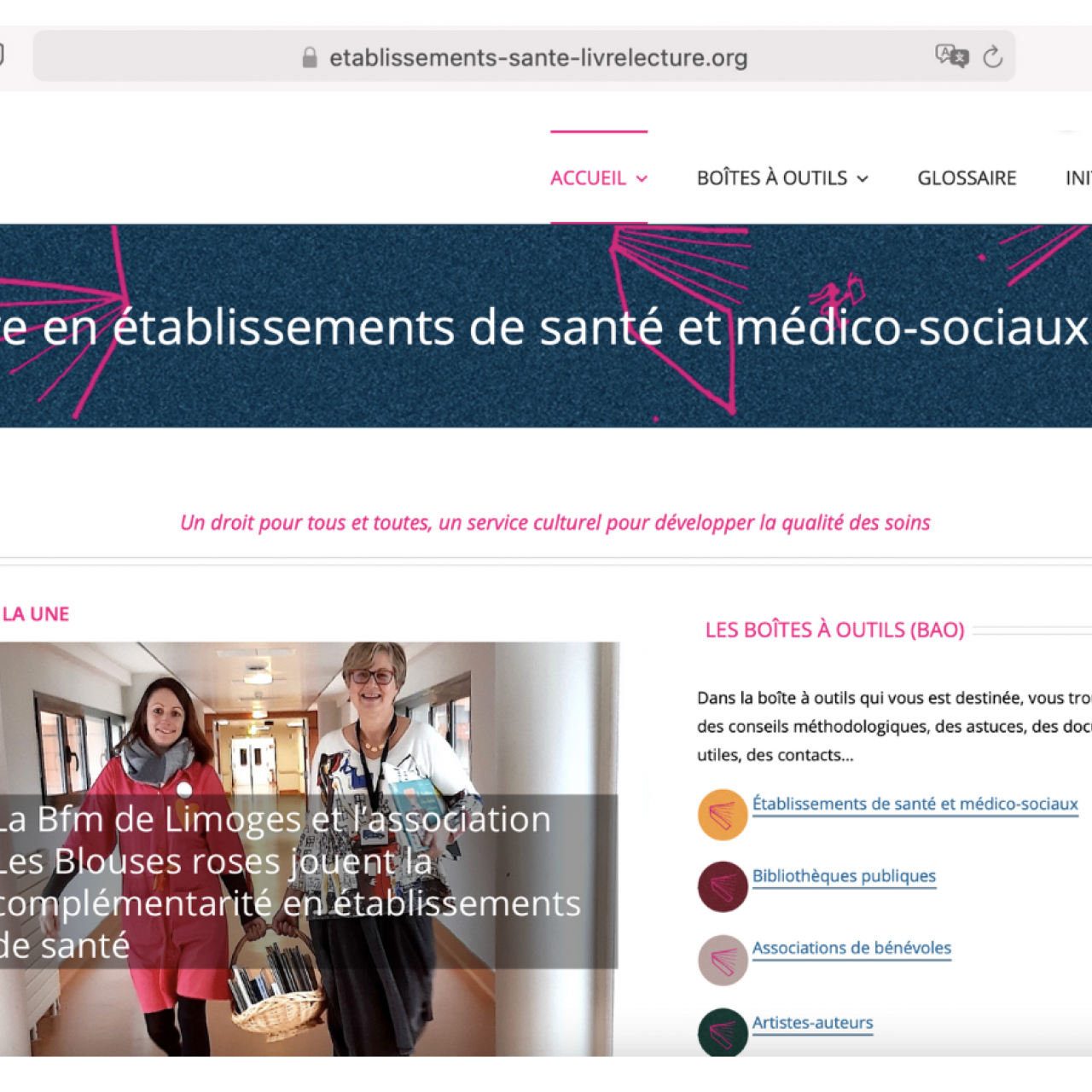
Task: Open the GLOSSAIRE menu item
Action: (x=967, y=177)
